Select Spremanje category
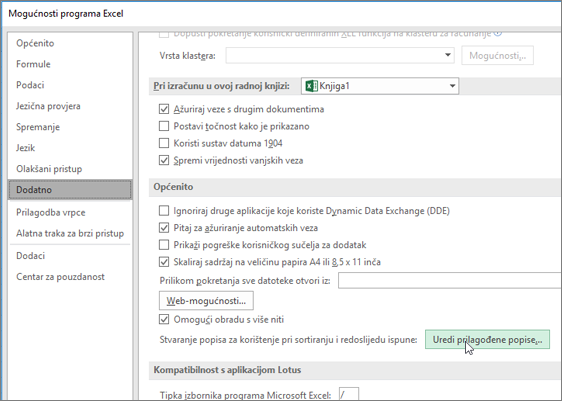This screenshot has height=401, width=562. click(38, 127)
